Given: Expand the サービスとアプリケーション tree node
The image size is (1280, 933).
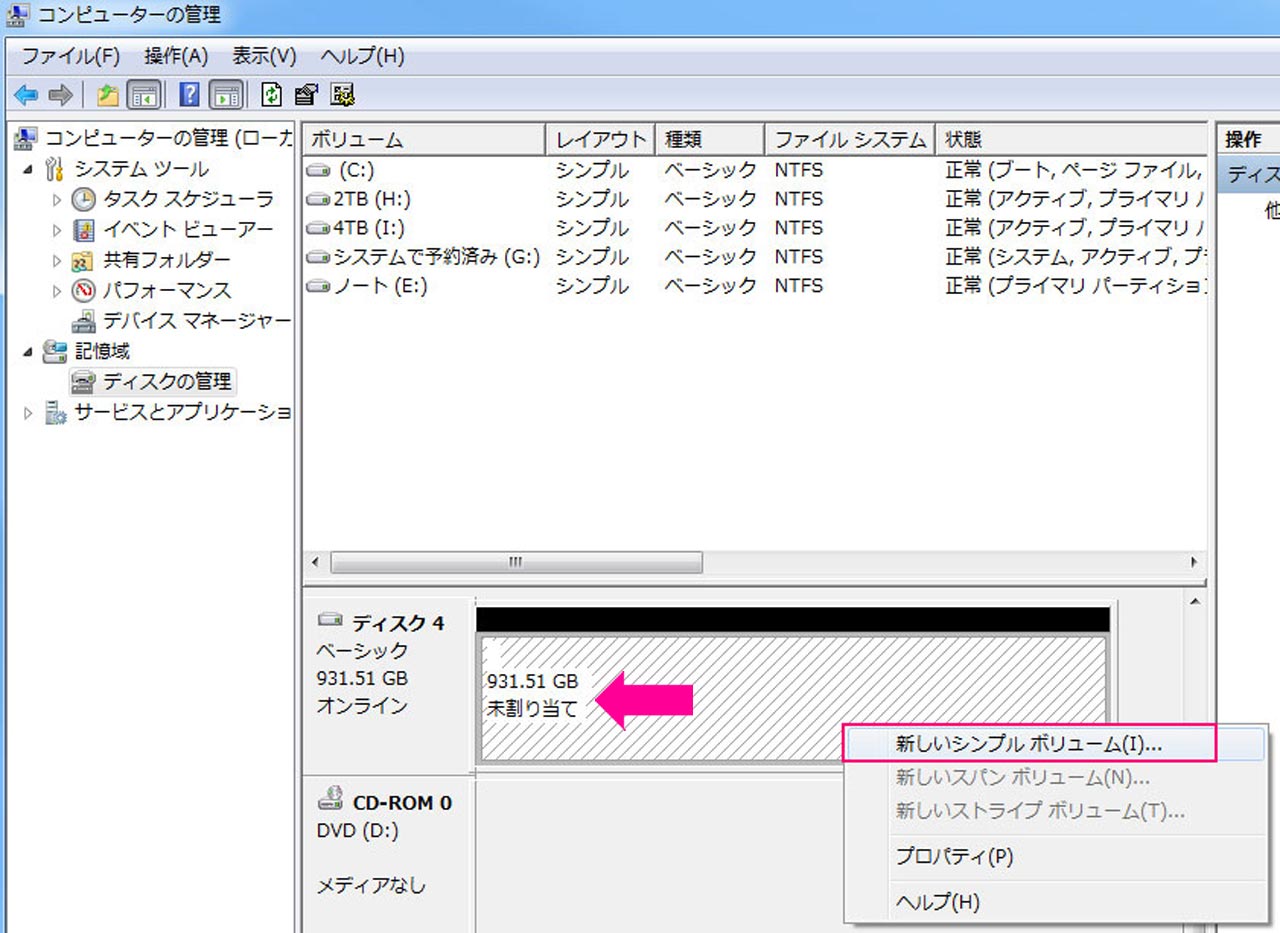Looking at the screenshot, I should click(27, 413).
